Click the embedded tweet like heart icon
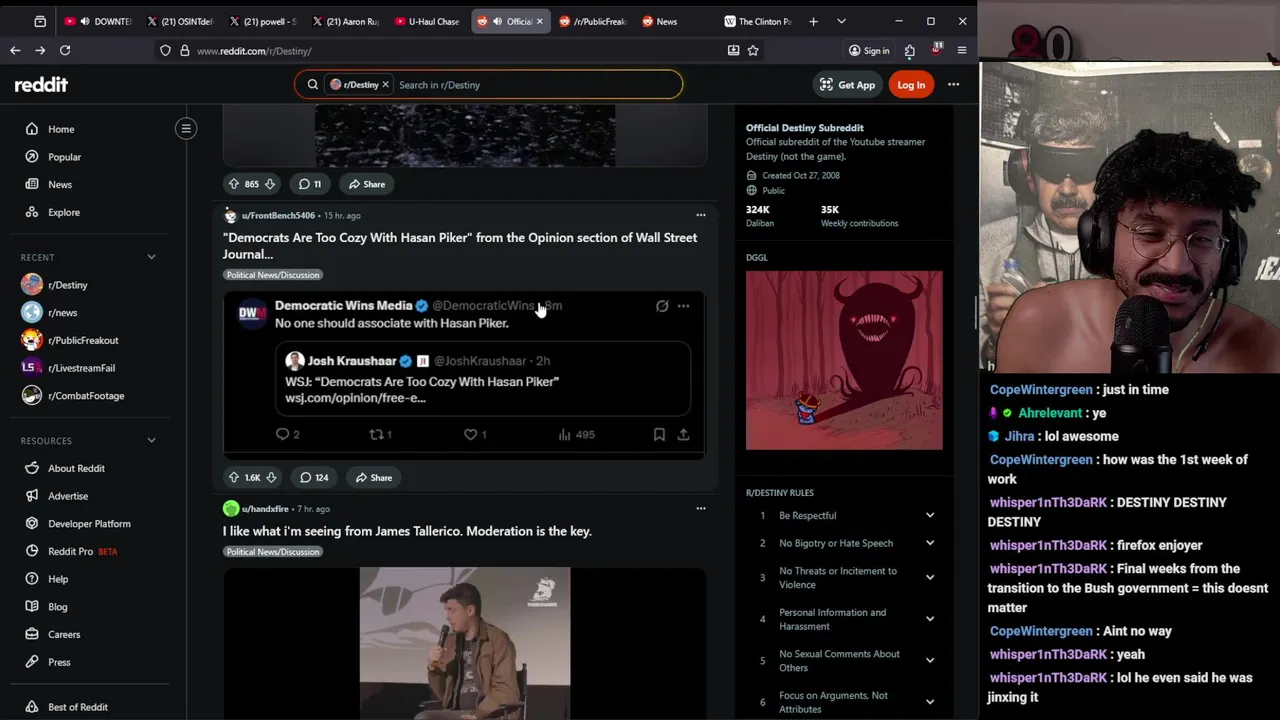Viewport: 1280px width, 720px height. coord(470,434)
